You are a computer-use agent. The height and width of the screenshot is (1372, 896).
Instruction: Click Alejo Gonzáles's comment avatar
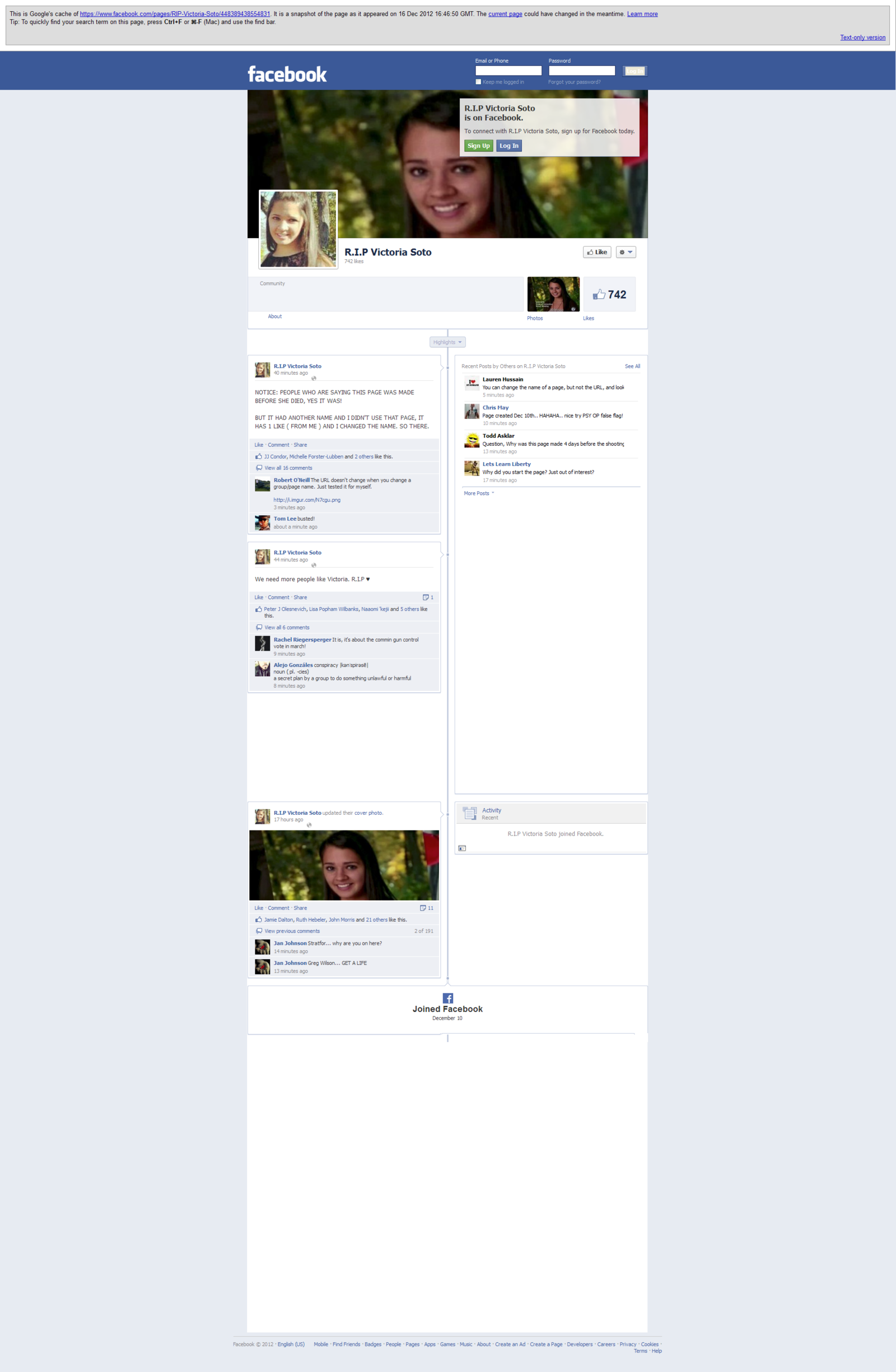262,669
